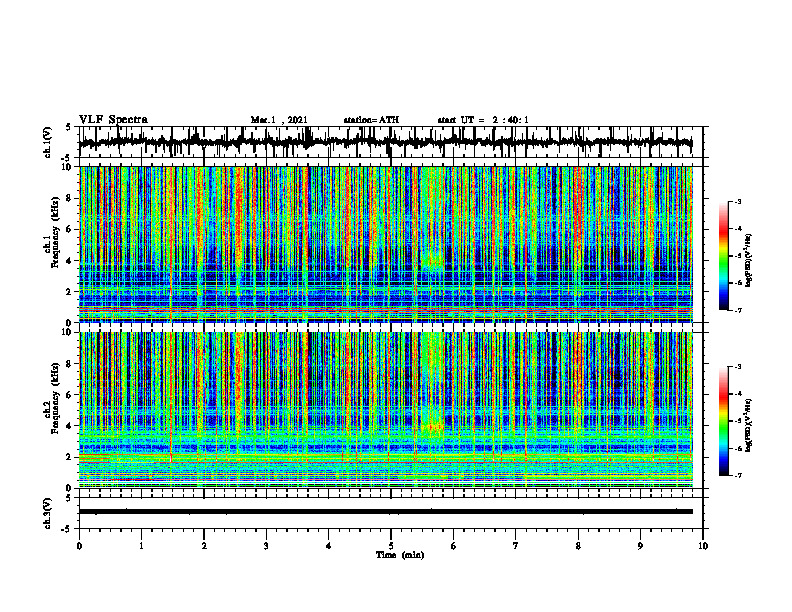This screenshot has height=612, width=792.
Task: Click tick label "8" on the time axis
Action: pyautogui.click(x=578, y=546)
